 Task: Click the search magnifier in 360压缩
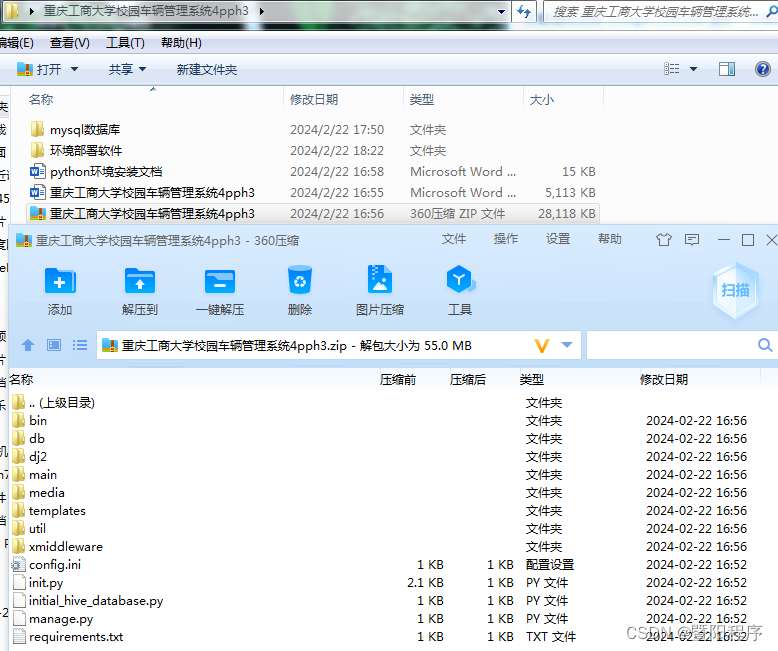(765, 345)
